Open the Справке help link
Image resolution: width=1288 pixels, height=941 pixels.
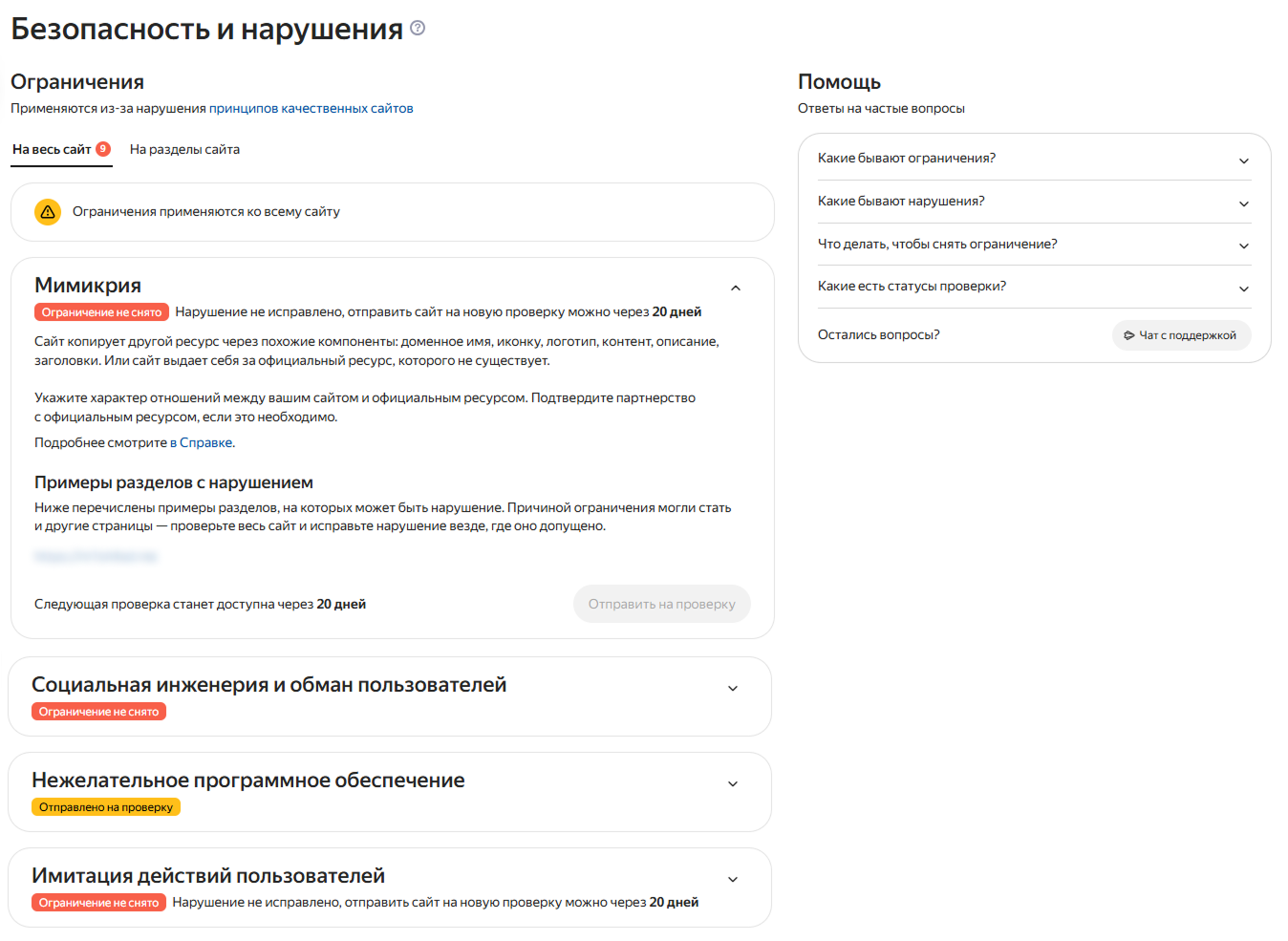pos(205,442)
